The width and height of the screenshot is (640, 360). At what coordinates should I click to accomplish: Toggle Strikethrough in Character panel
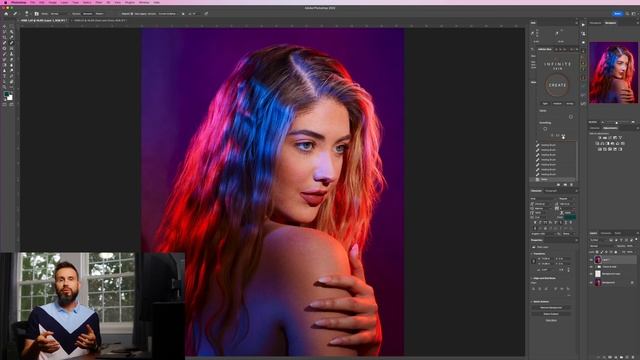571,222
